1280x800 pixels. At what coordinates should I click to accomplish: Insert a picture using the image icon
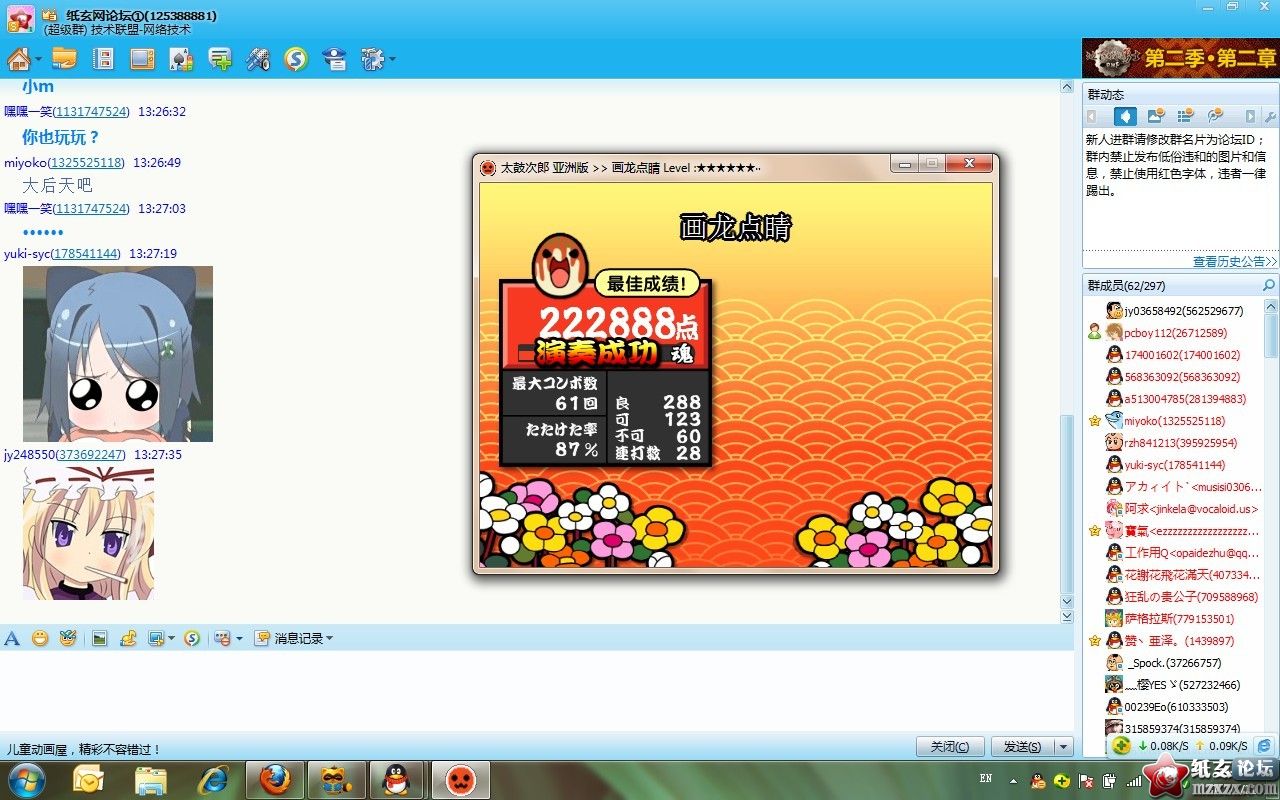point(99,638)
